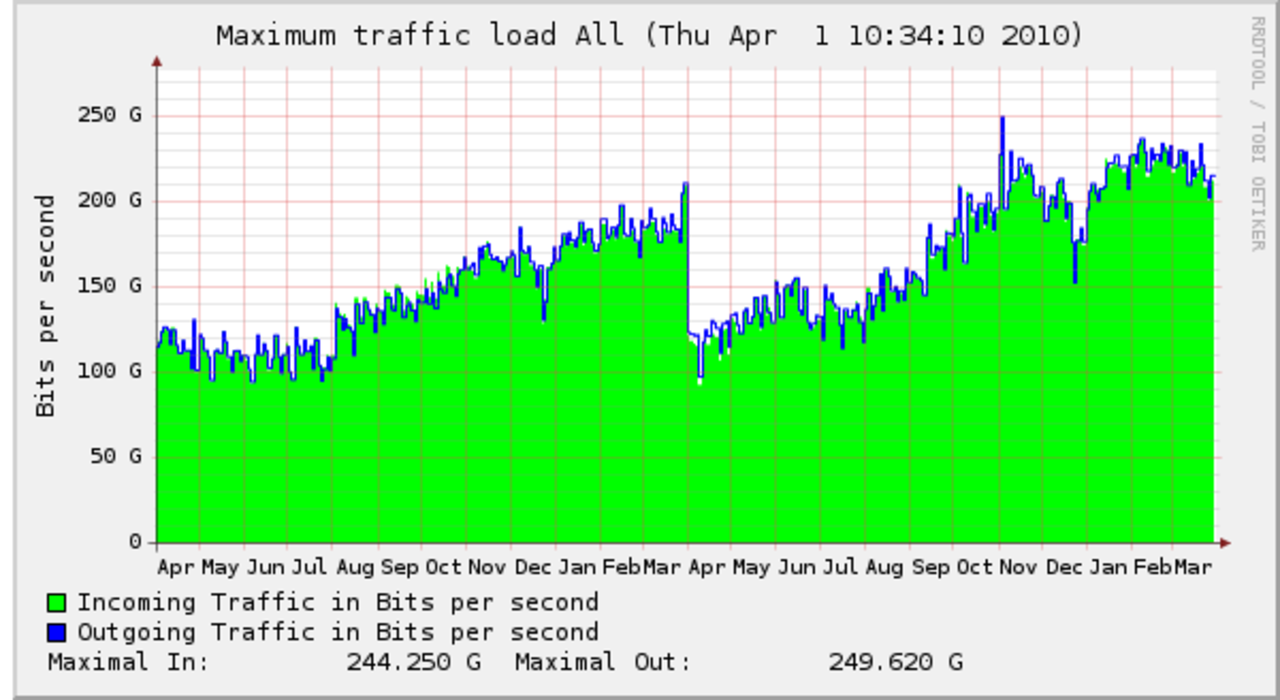Click the red arrowhead atop the y-axis
The width and height of the screenshot is (1280, 700).
click(157, 62)
